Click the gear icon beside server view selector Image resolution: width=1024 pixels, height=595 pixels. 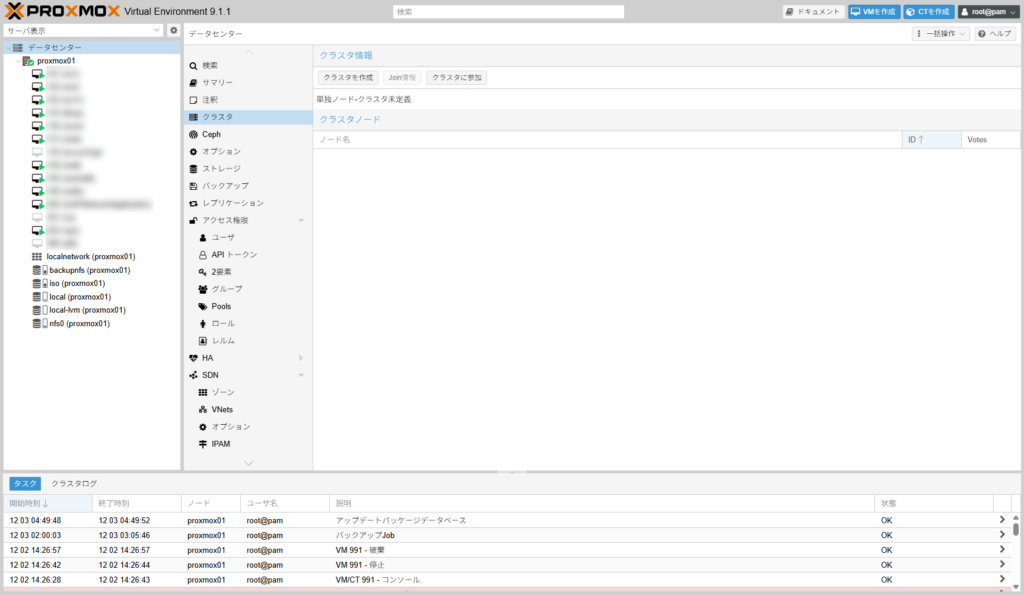(173, 31)
